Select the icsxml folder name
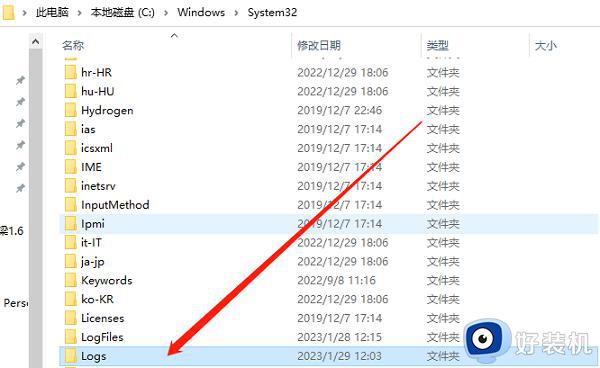600x368 pixels. pos(97,148)
